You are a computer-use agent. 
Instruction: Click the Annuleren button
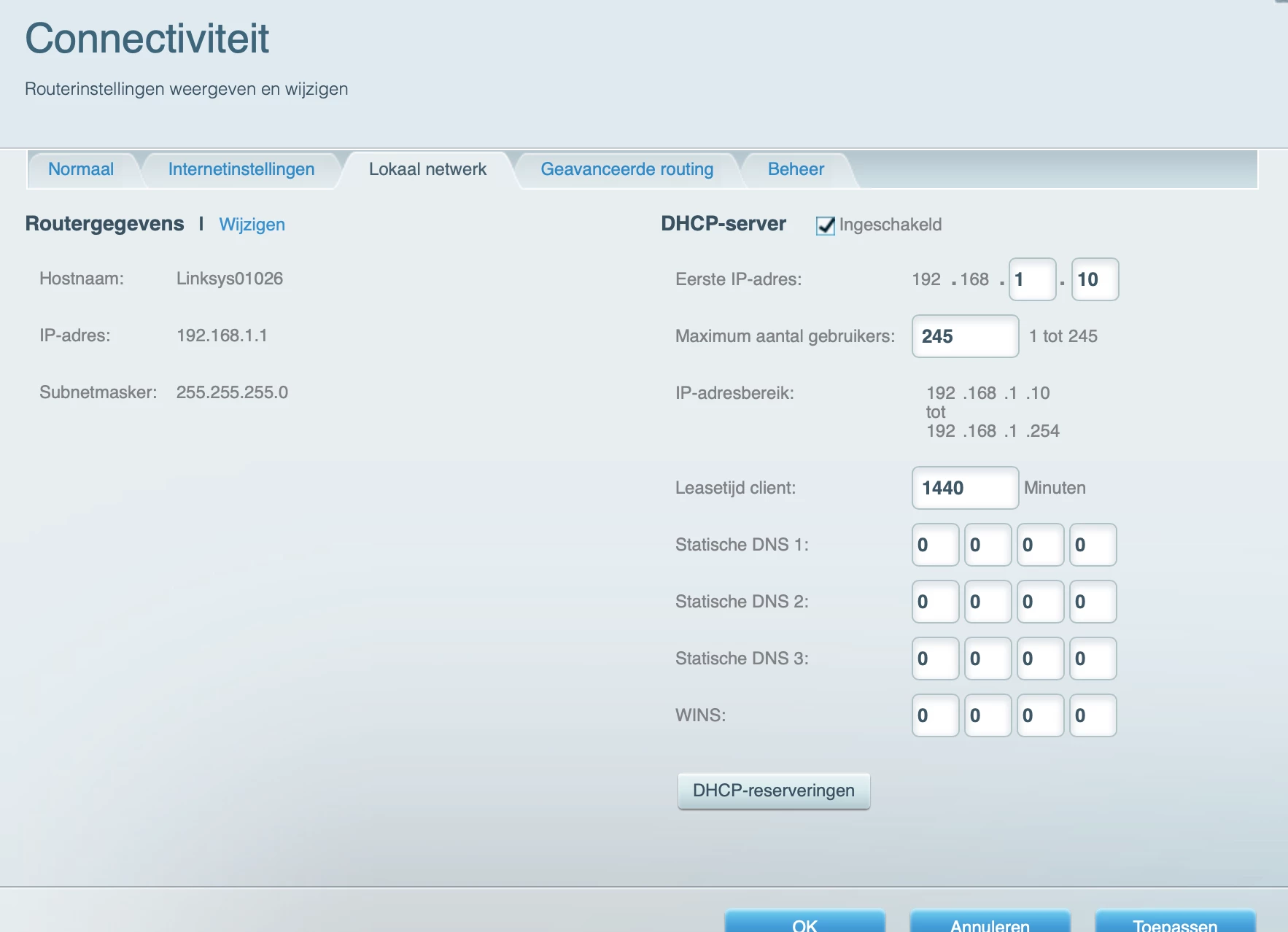(x=990, y=922)
